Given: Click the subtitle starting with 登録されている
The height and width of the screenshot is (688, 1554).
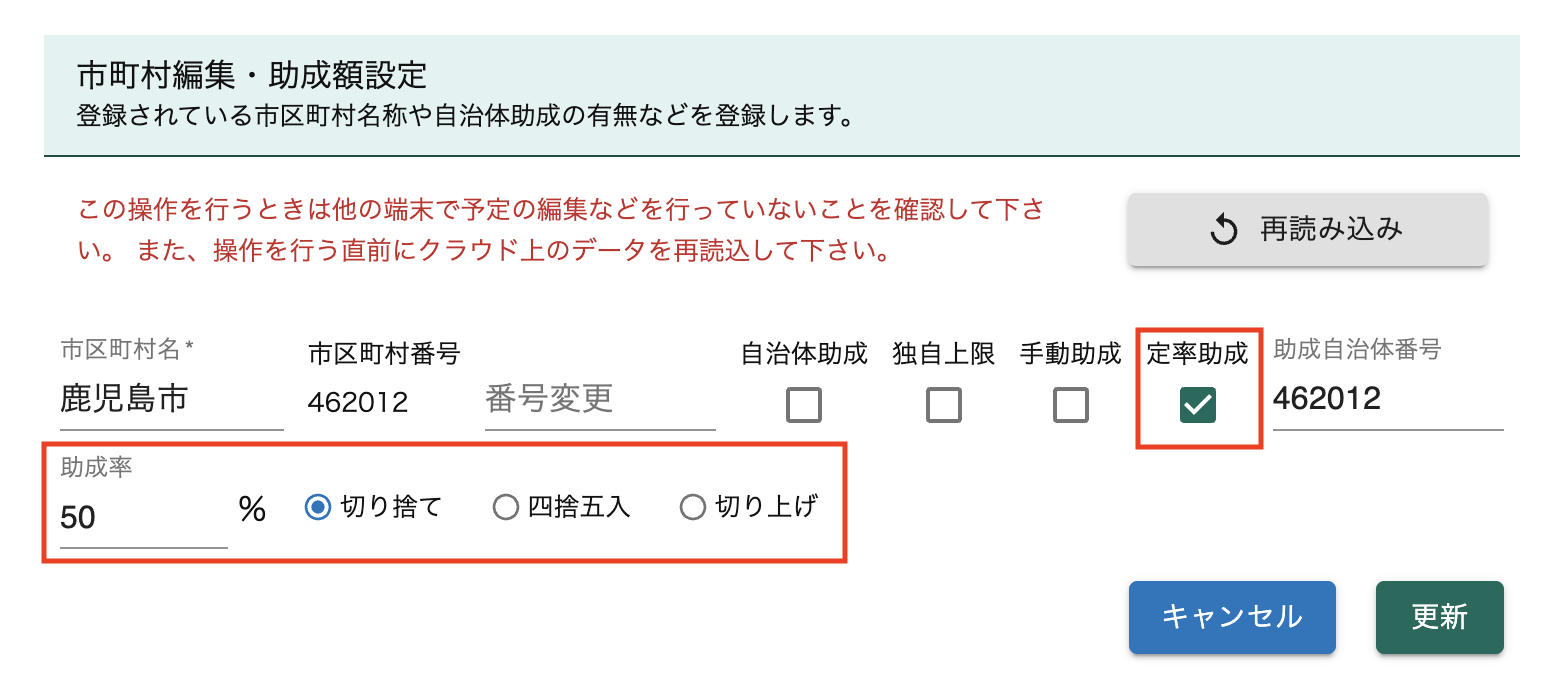Looking at the screenshot, I should tap(465, 116).
